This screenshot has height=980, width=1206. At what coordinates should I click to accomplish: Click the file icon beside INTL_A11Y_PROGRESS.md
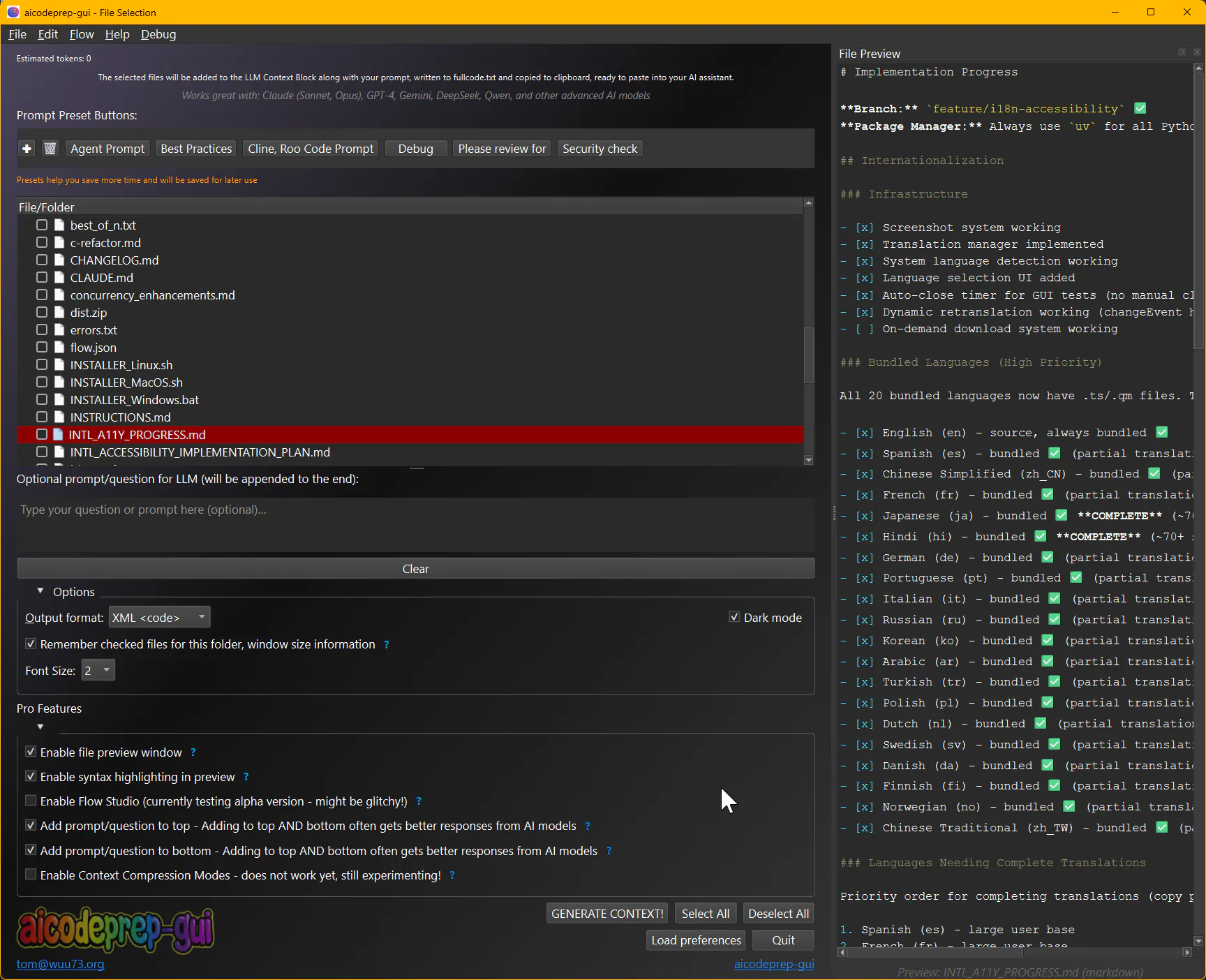(x=58, y=435)
